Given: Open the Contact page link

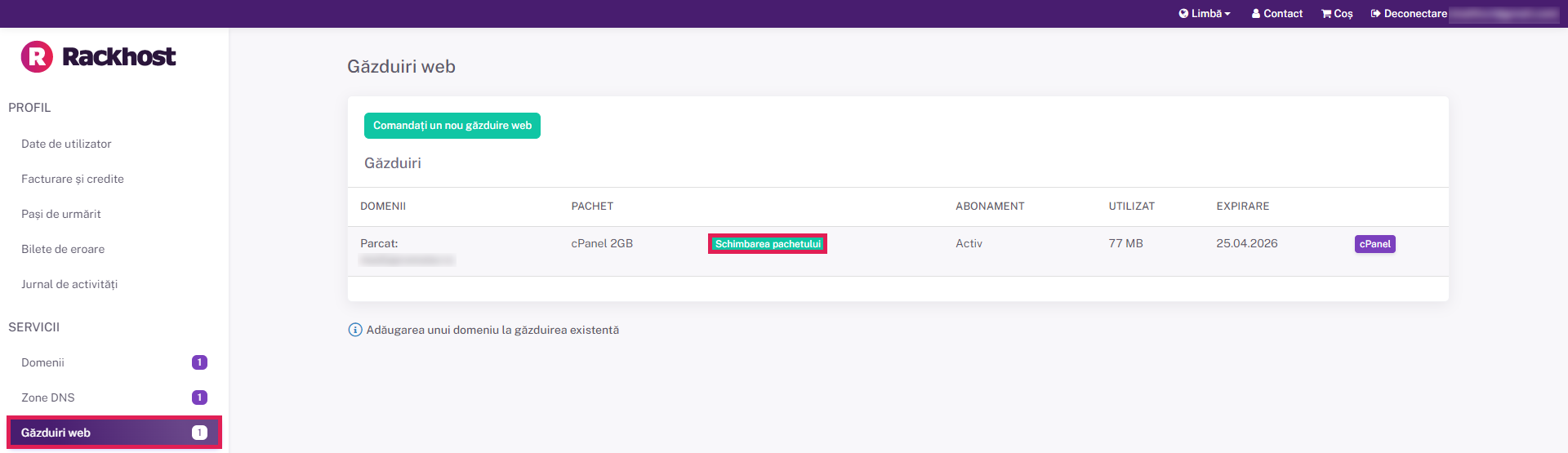Looking at the screenshot, I should (1277, 13).
